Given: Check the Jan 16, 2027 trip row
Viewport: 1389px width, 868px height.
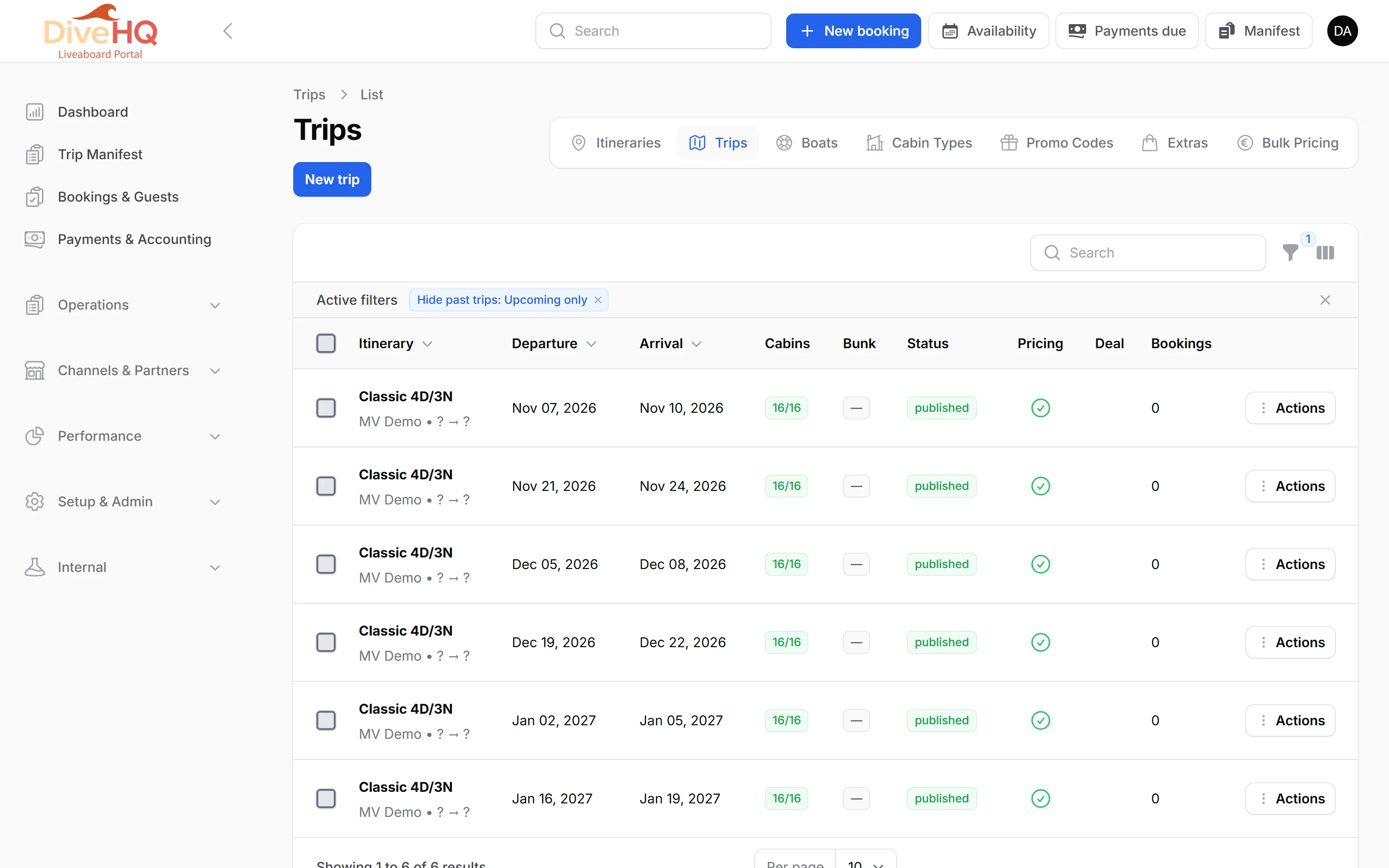Looking at the screenshot, I should 326,799.
